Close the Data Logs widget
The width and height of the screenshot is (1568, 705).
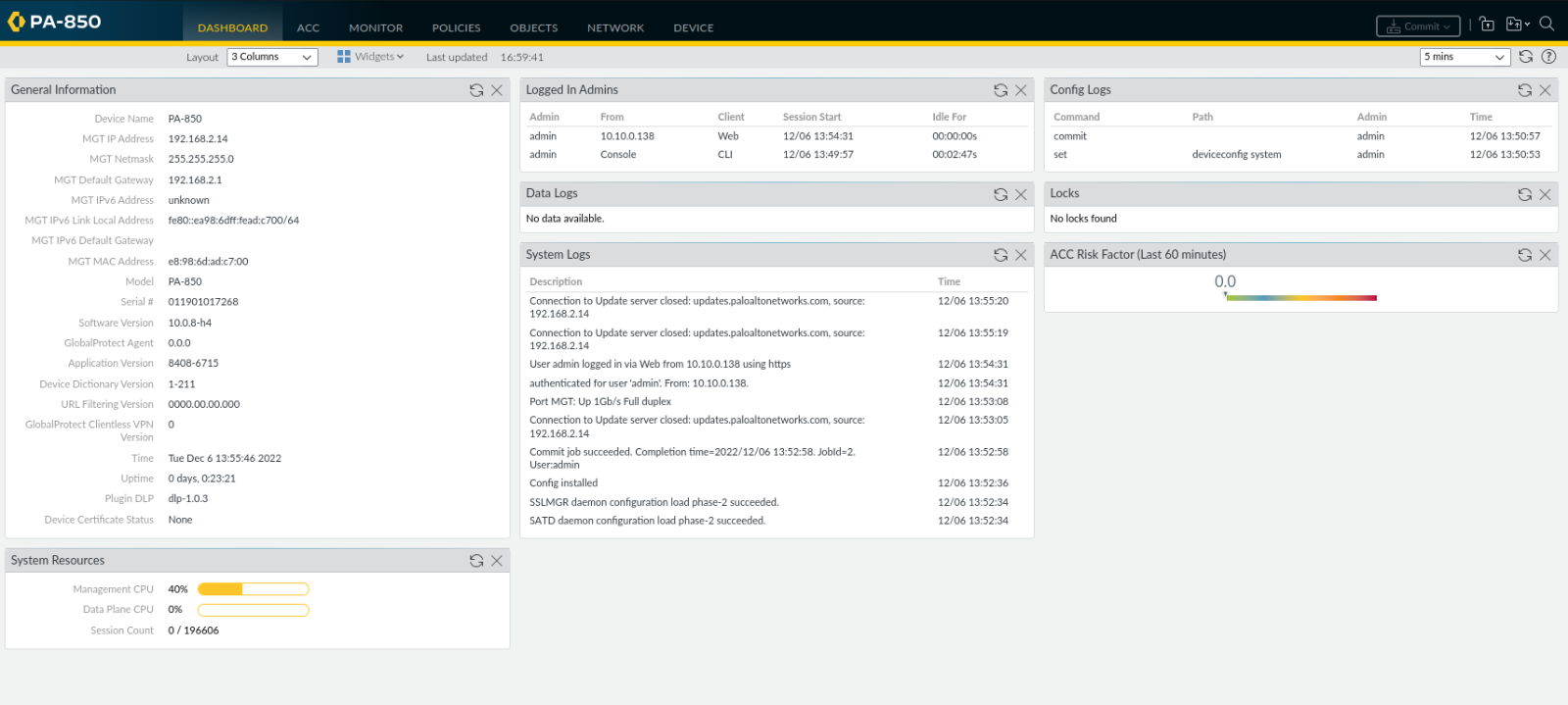[1021, 194]
